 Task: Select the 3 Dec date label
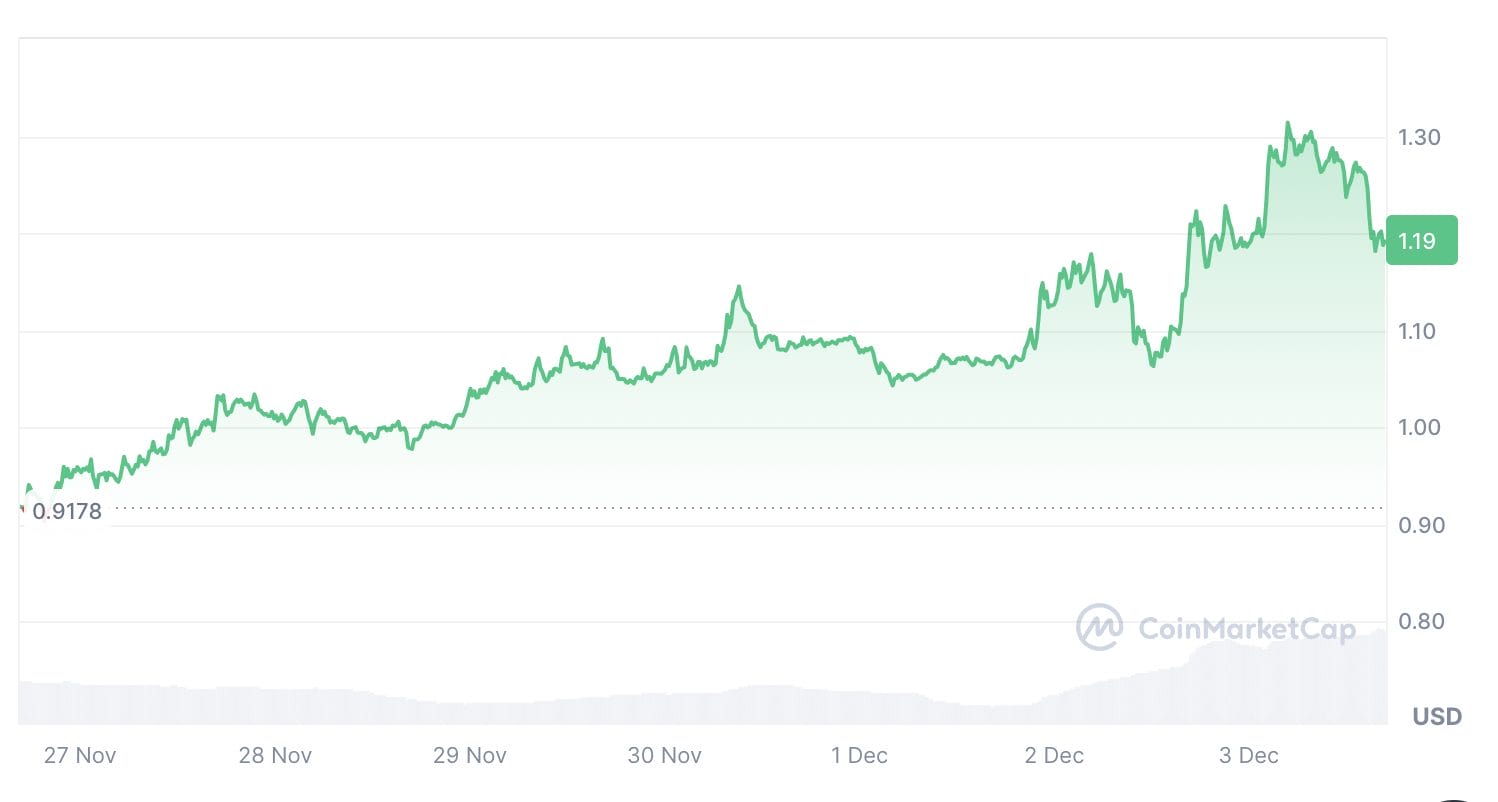tap(1249, 756)
